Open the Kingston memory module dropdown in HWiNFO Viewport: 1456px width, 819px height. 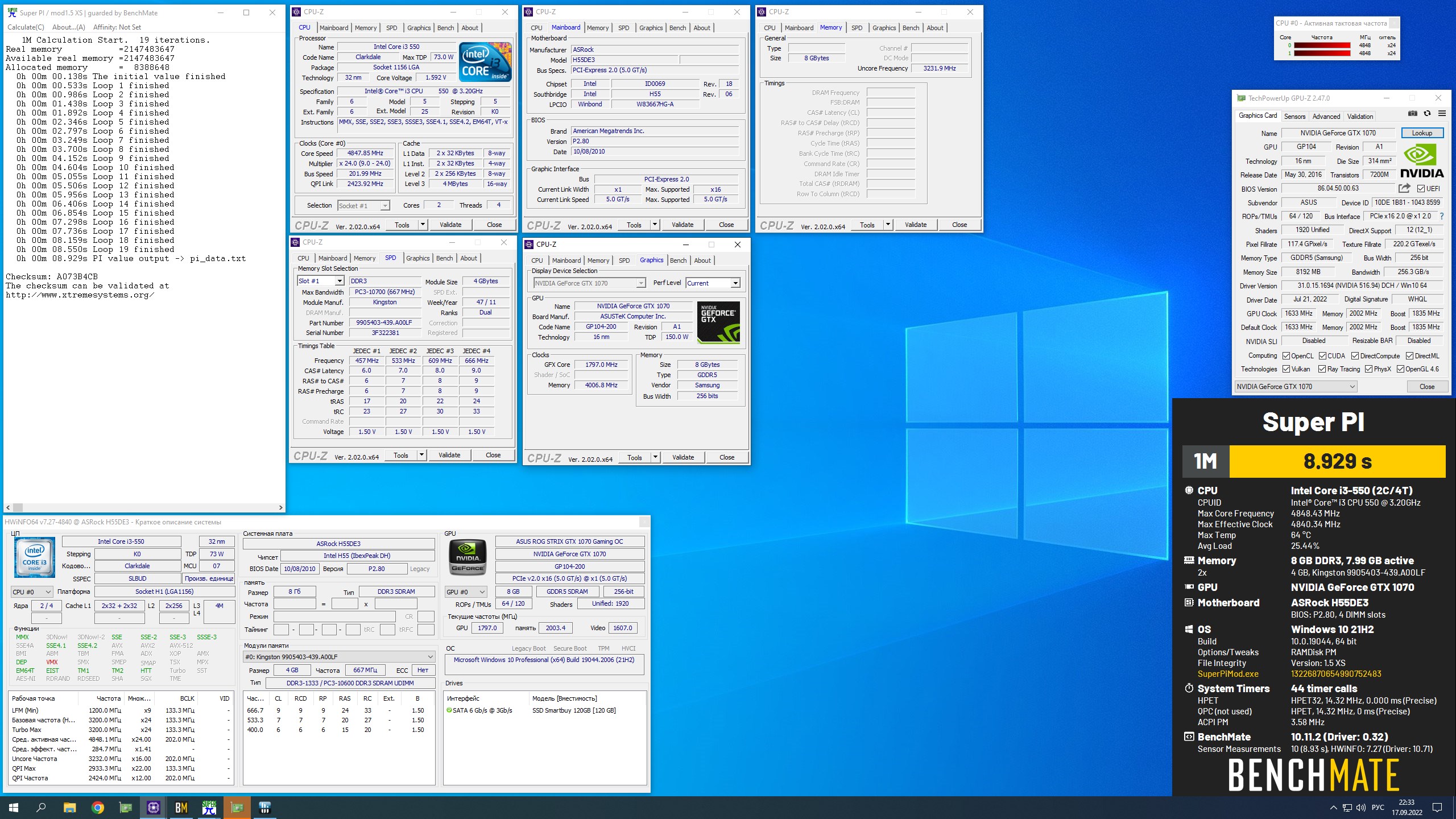tap(339, 657)
